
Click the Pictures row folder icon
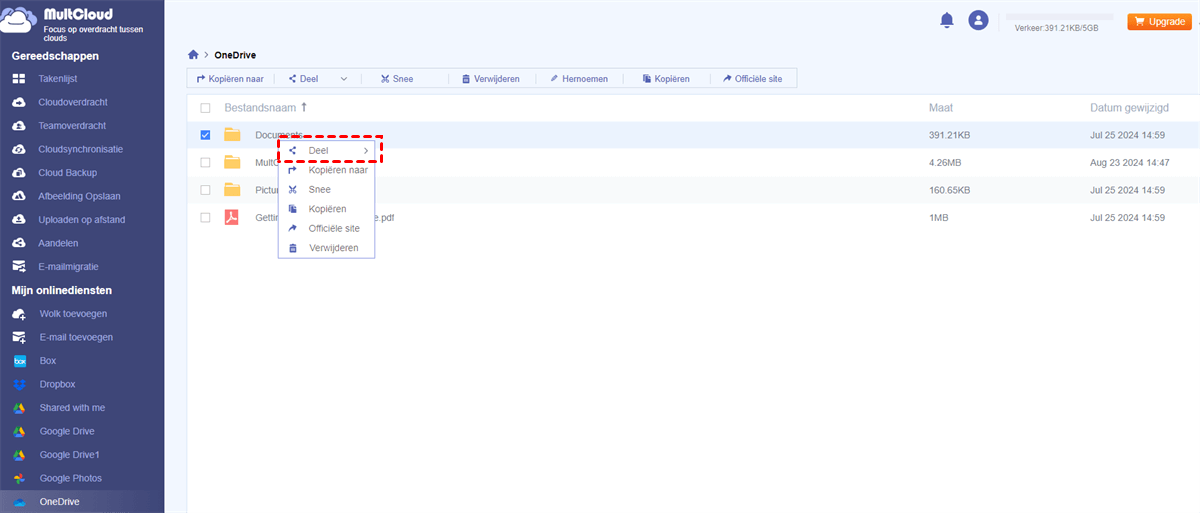coord(232,189)
